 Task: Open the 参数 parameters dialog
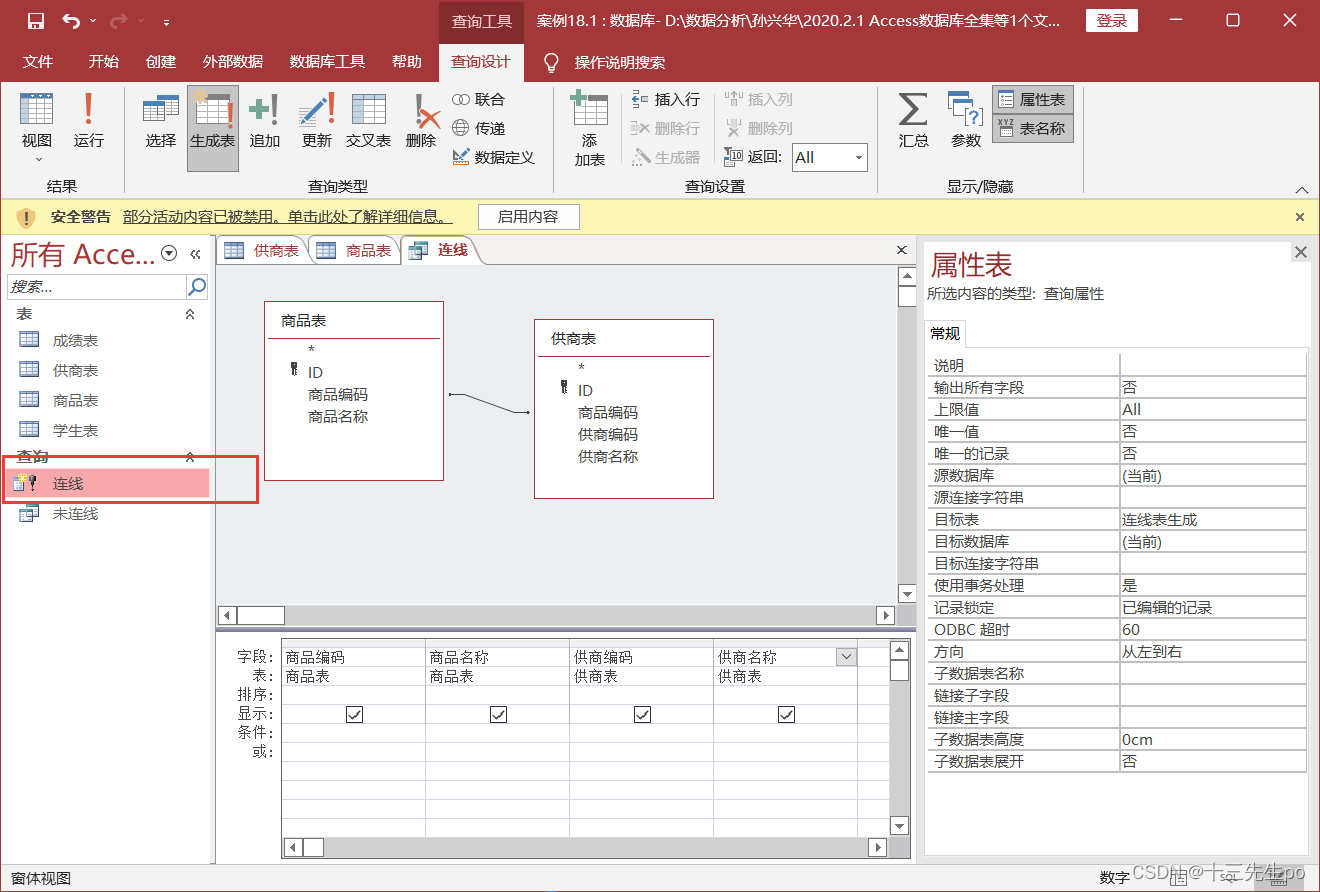coord(965,122)
